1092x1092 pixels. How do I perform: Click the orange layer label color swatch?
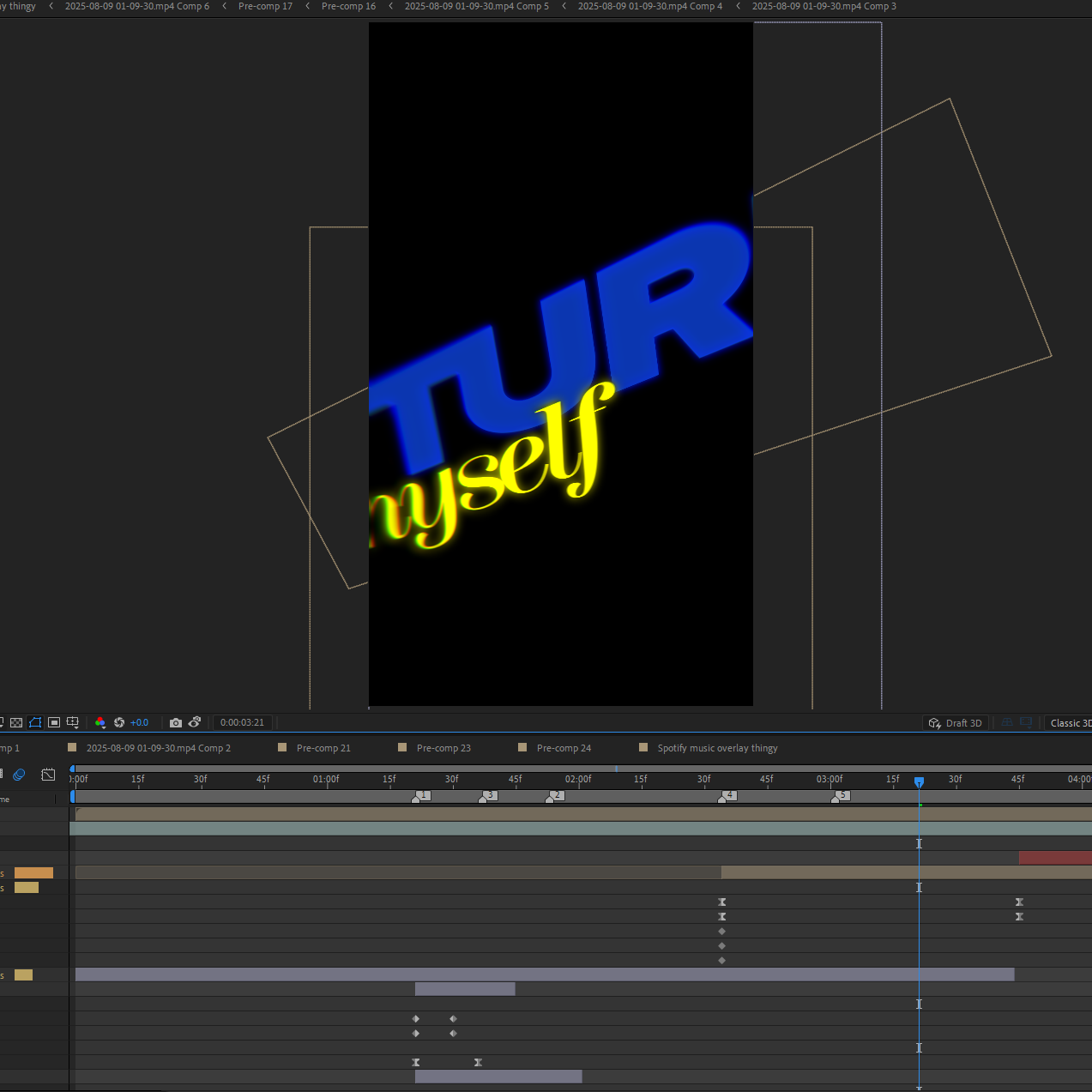click(33, 873)
